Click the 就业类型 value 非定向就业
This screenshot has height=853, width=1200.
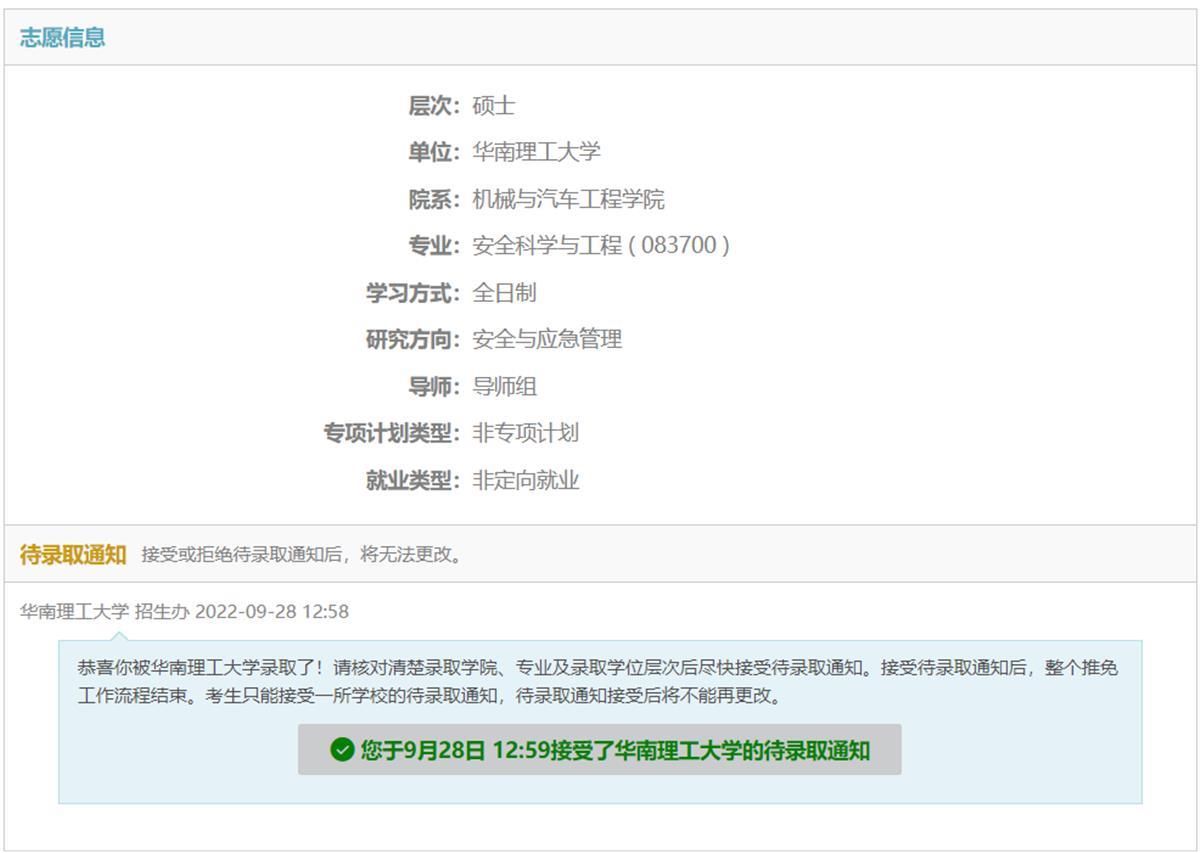point(526,481)
